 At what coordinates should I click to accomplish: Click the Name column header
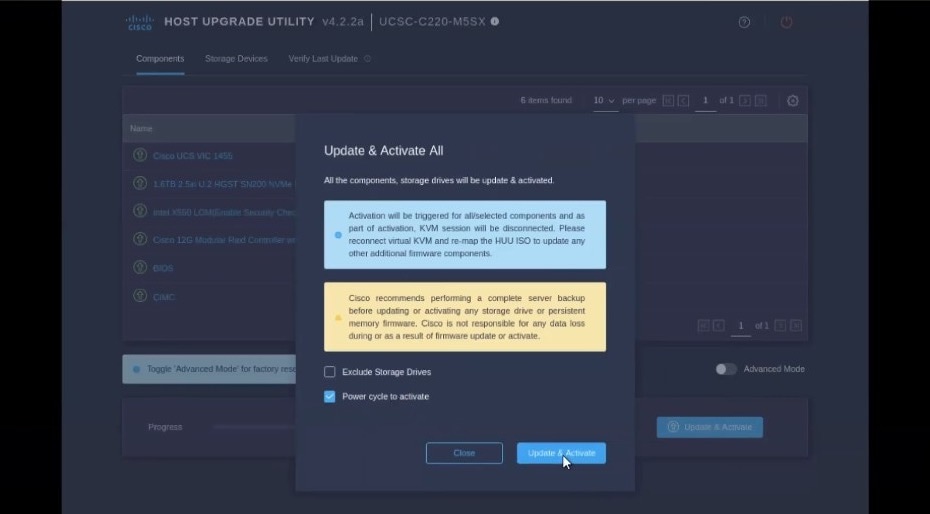point(141,129)
